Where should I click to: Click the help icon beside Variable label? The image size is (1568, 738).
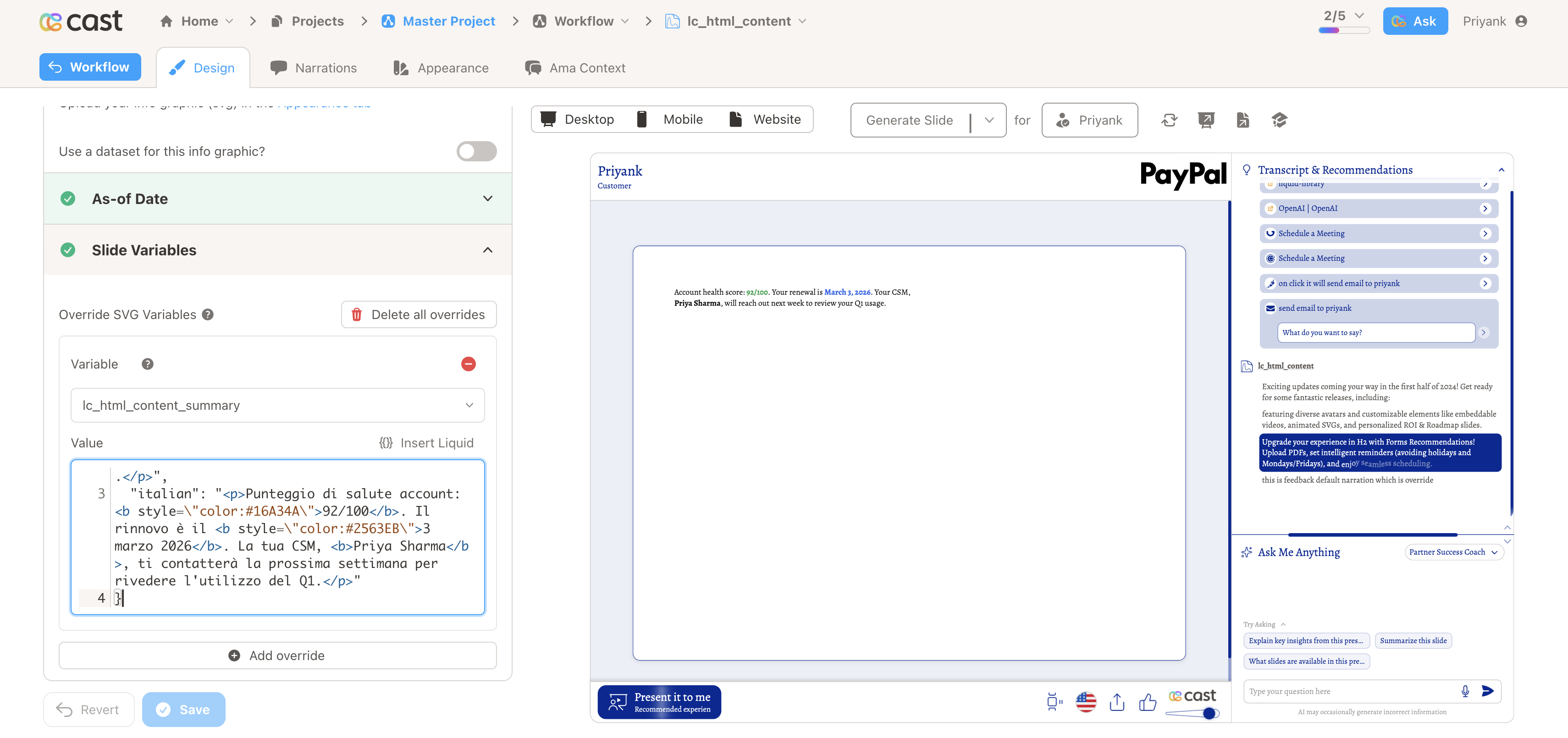(x=147, y=364)
